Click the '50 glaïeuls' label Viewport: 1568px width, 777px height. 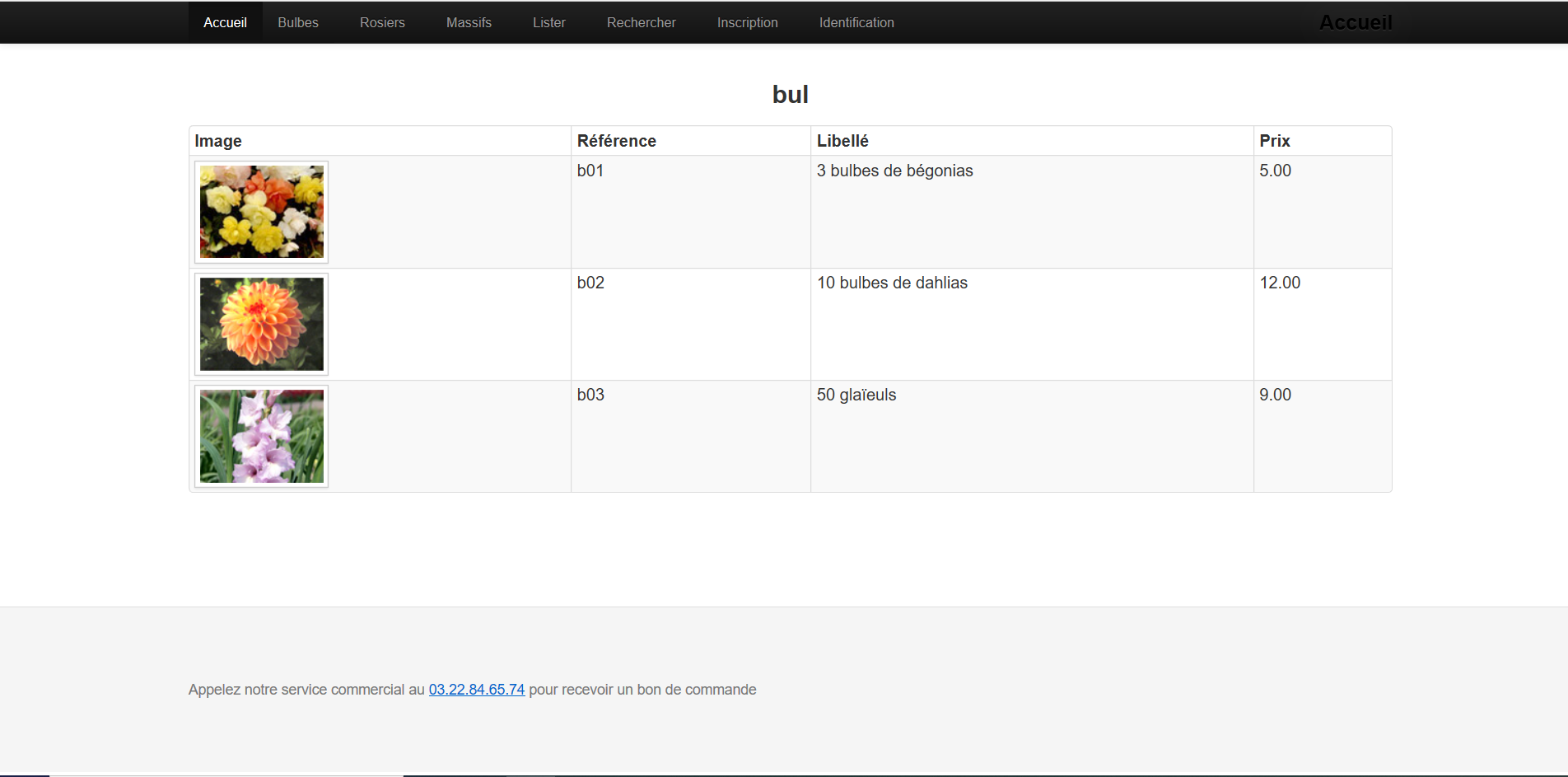(856, 395)
